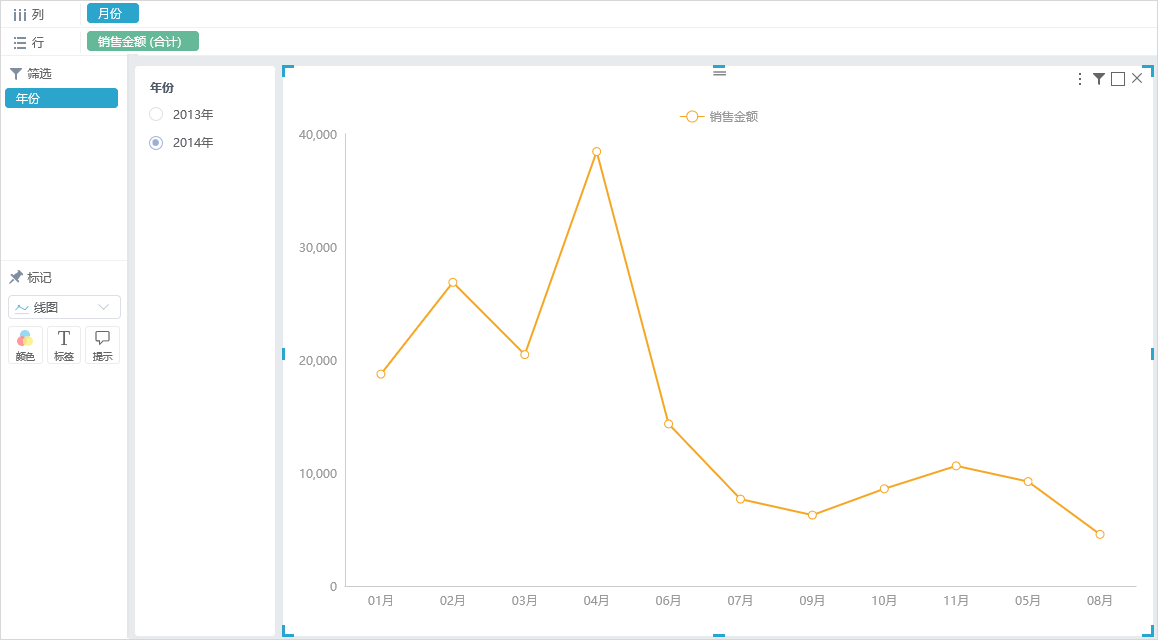This screenshot has width=1158, height=640.
Task: Click the chart filter funnel icon
Action: point(1099,79)
